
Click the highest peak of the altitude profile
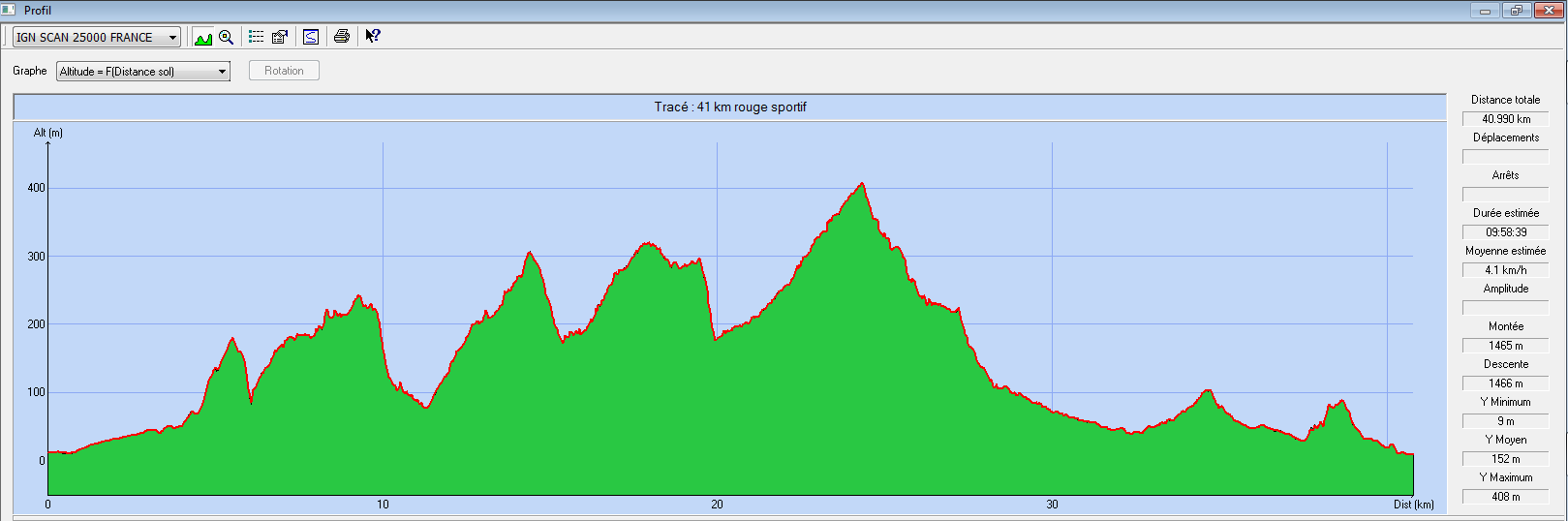click(x=862, y=183)
